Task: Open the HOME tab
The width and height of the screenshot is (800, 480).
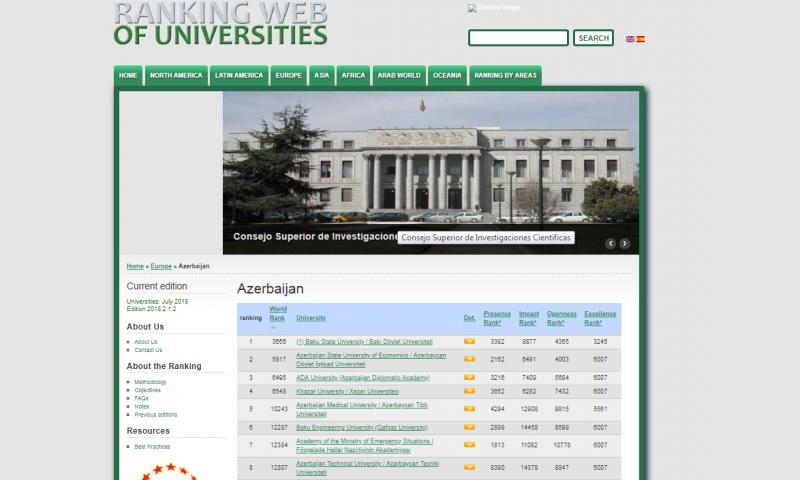Action: click(128, 75)
